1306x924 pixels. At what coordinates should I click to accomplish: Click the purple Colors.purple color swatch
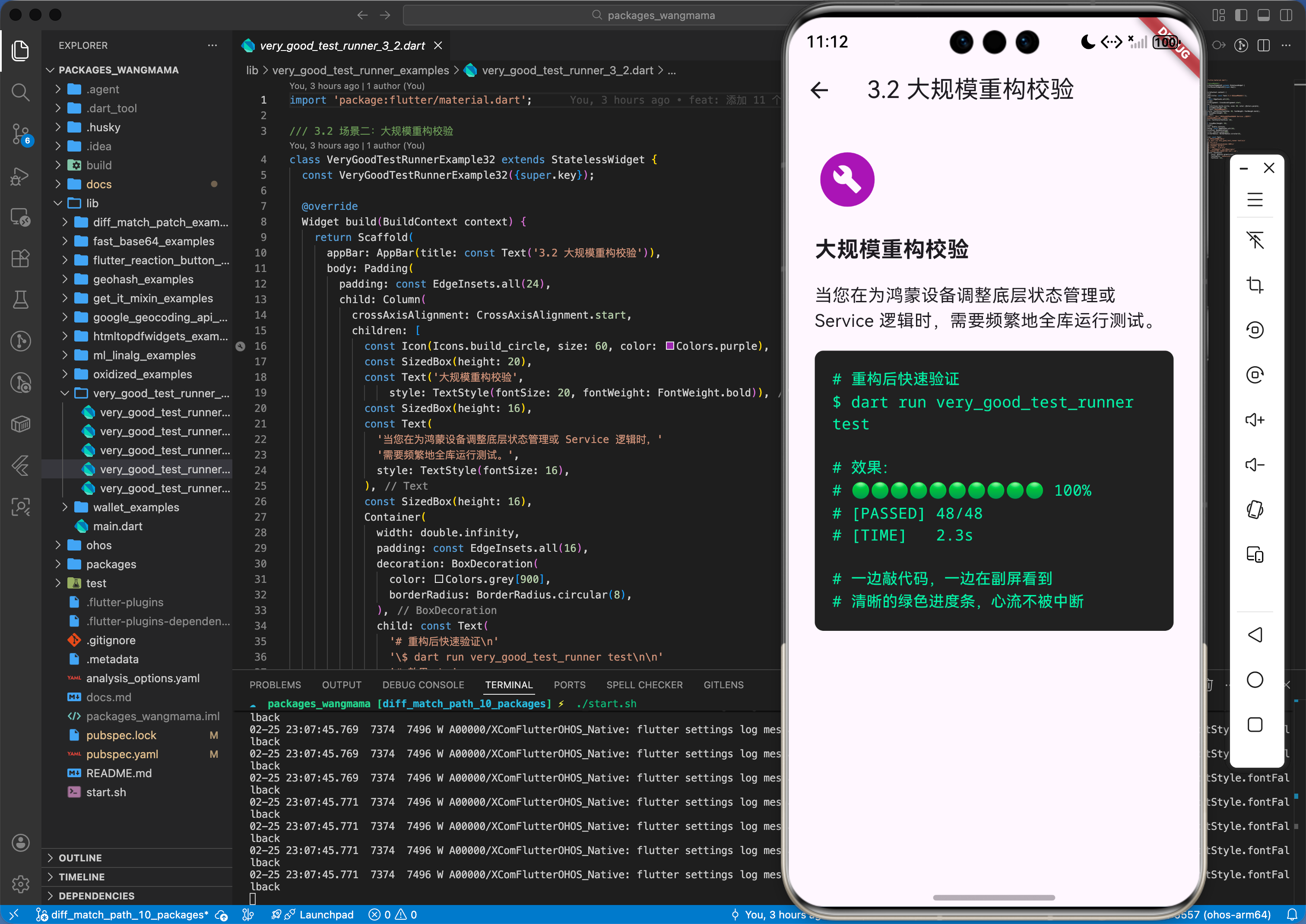point(670,346)
